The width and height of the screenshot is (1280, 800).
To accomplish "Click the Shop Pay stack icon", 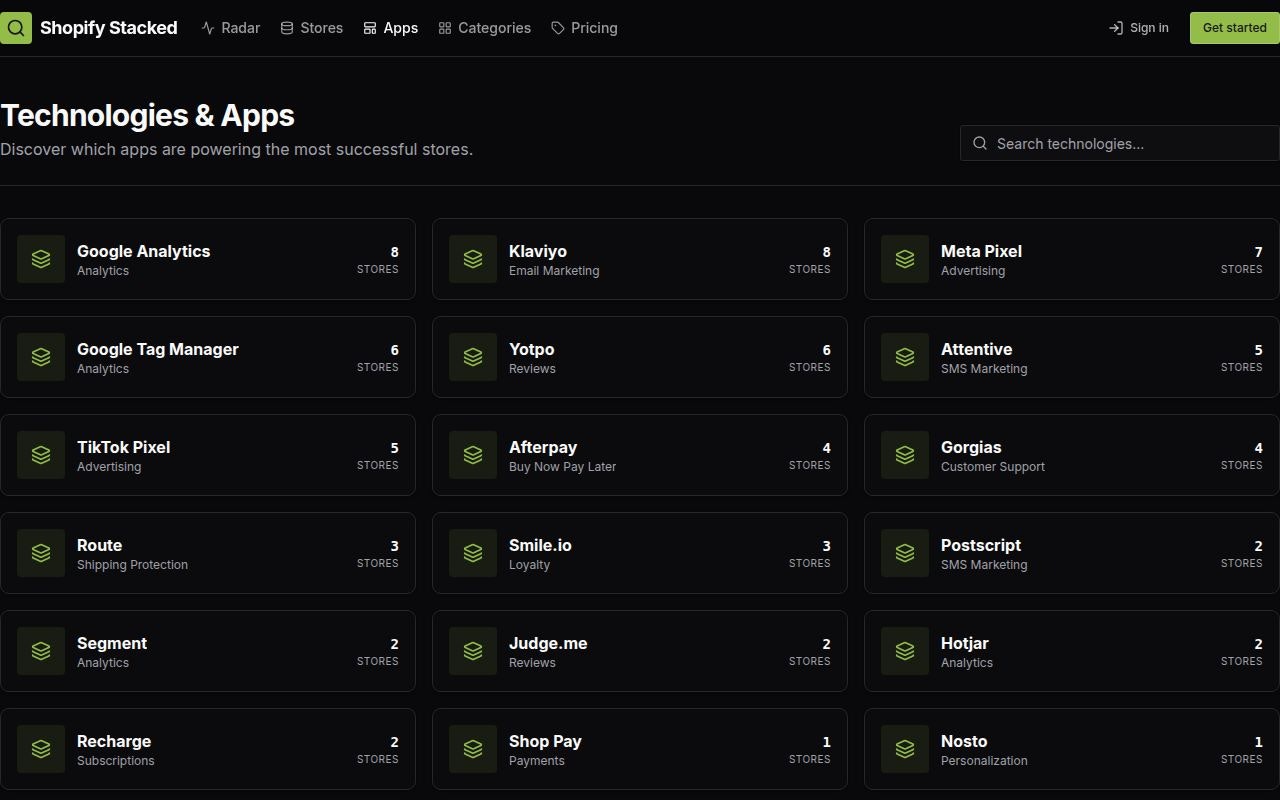I will coord(473,749).
